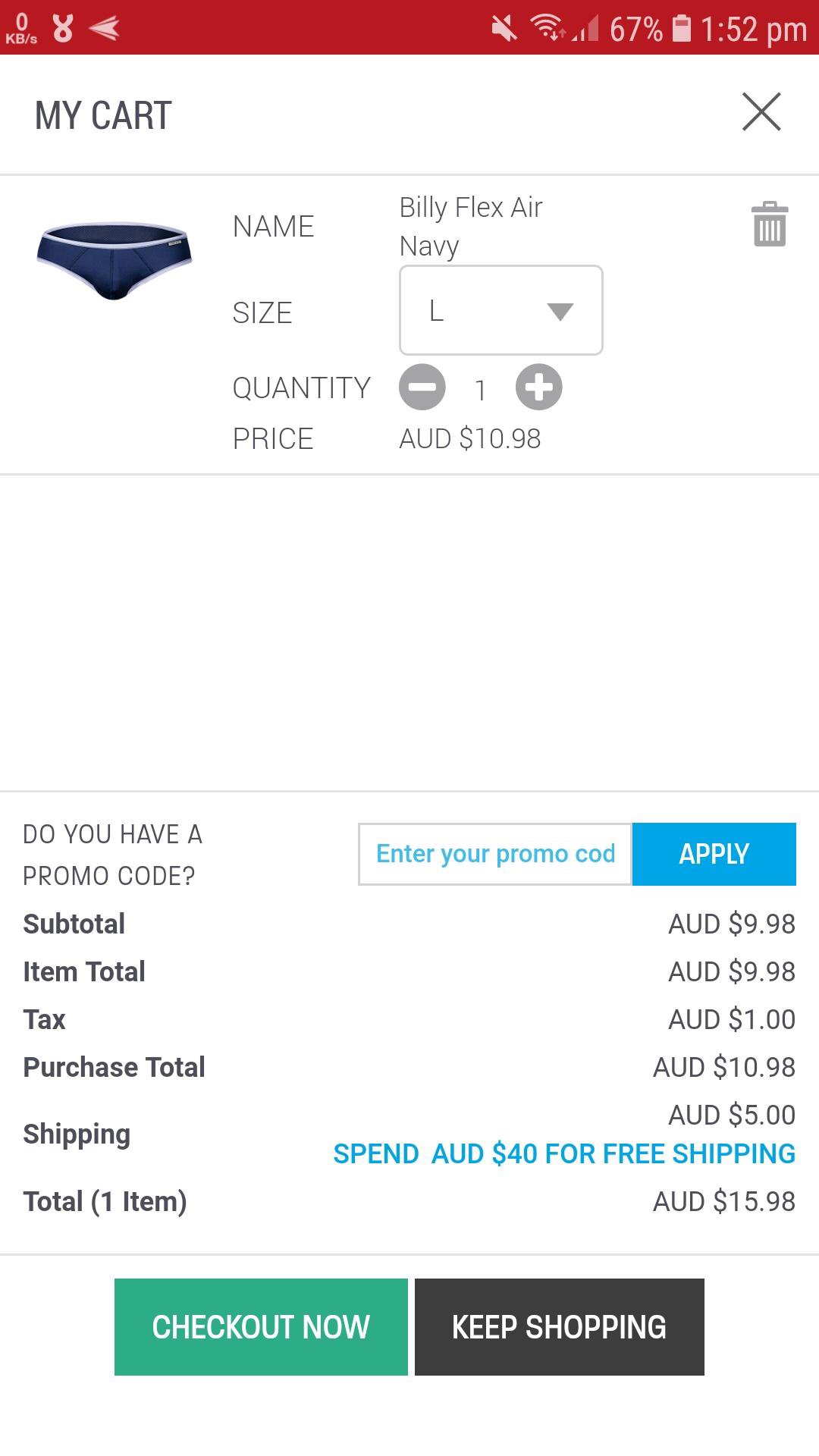819x1456 pixels.
Task: Tap the rabbit-shaped notification icon
Action: coord(63,29)
